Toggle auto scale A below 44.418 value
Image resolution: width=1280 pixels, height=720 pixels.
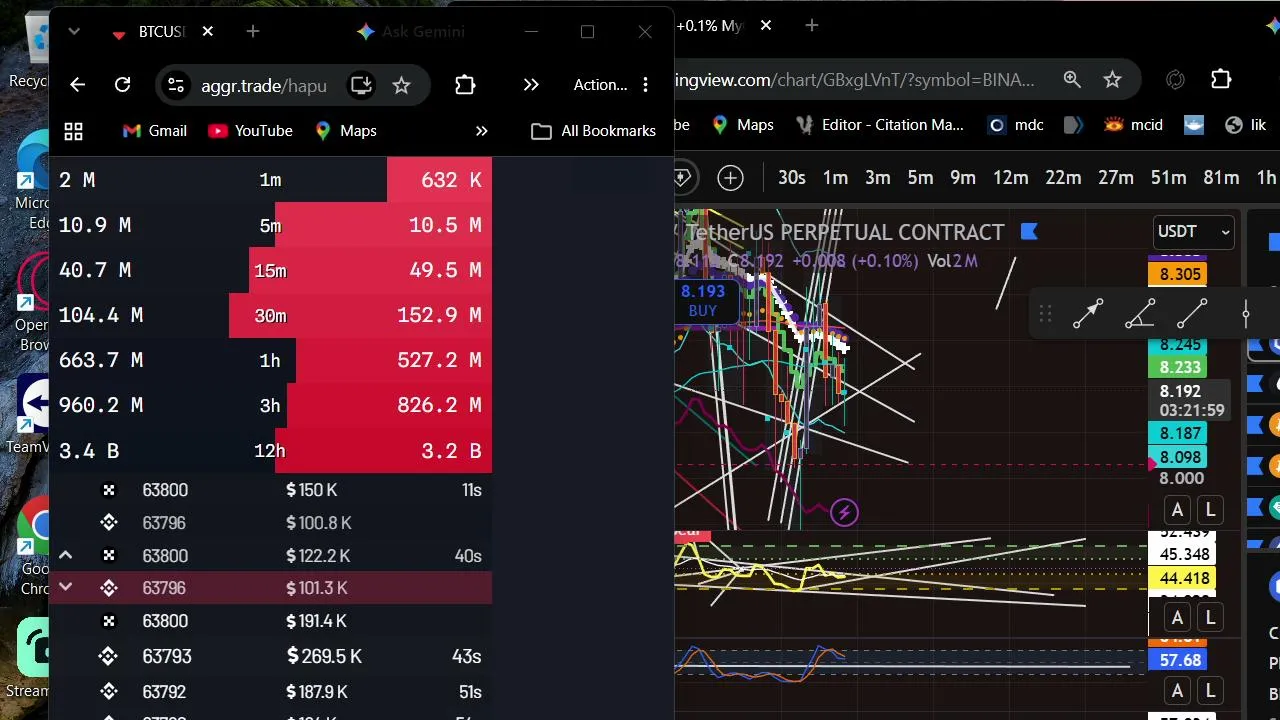(x=1177, y=618)
